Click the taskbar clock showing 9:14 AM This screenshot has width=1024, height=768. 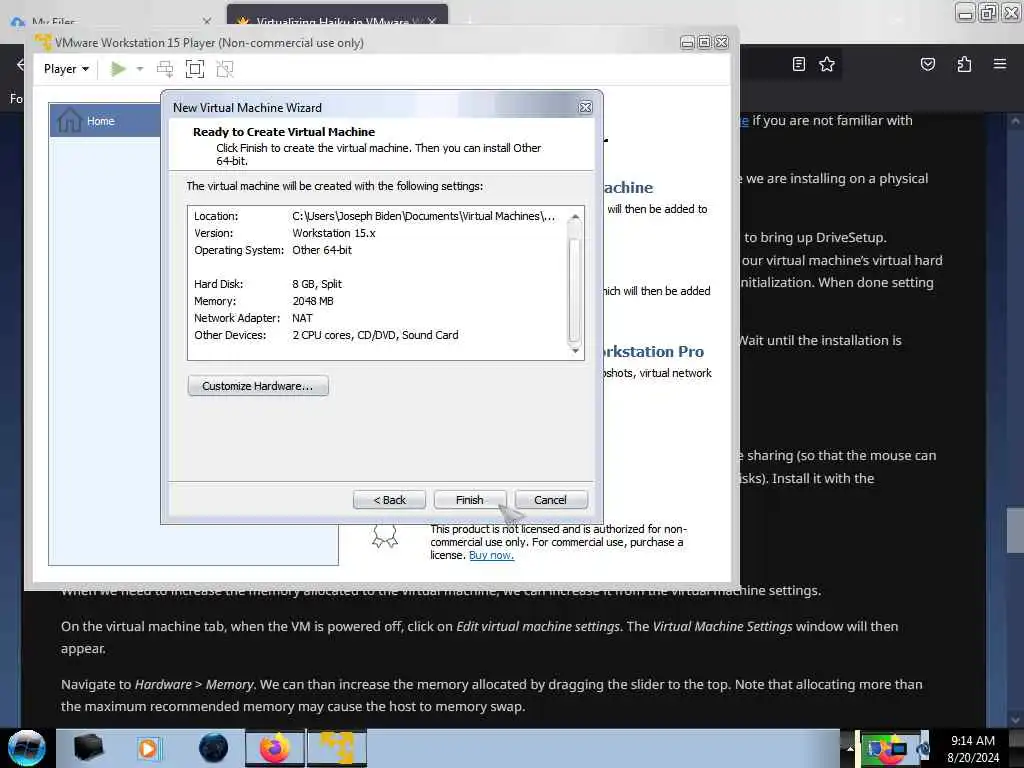click(x=973, y=748)
